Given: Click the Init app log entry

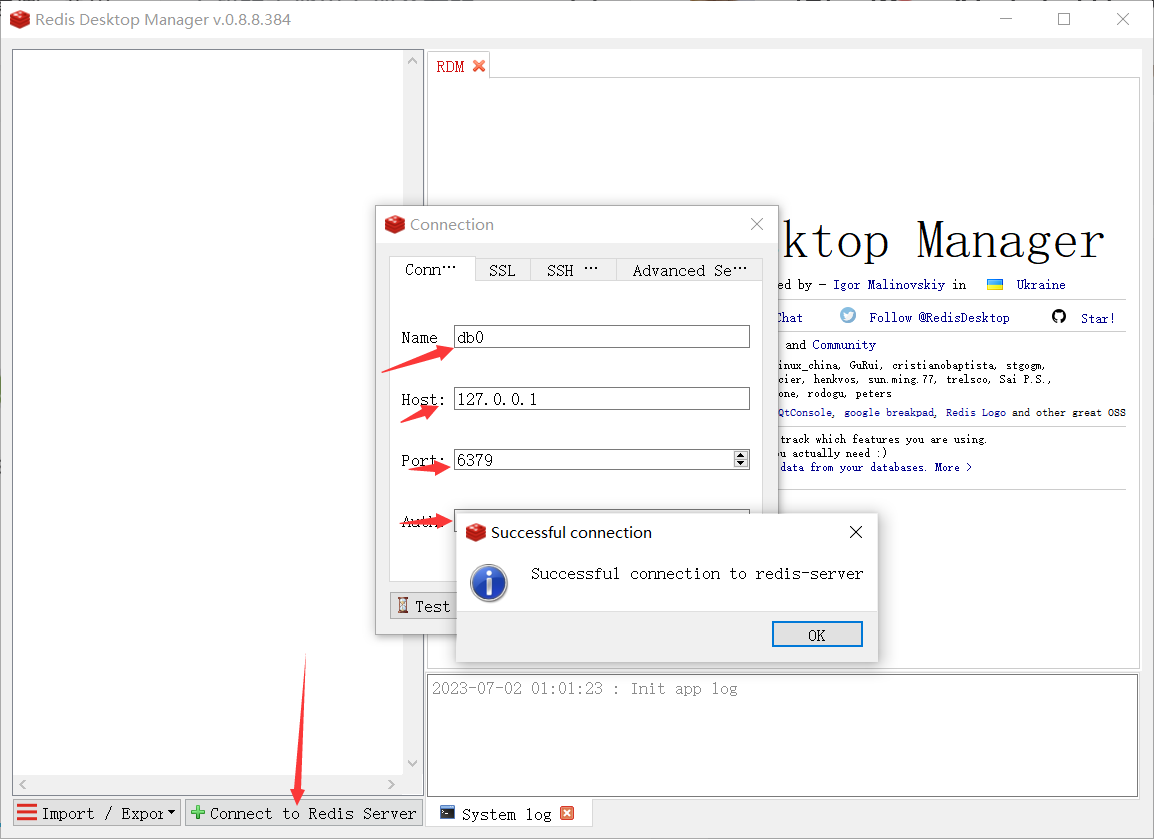Looking at the screenshot, I should pyautogui.click(x=584, y=689).
